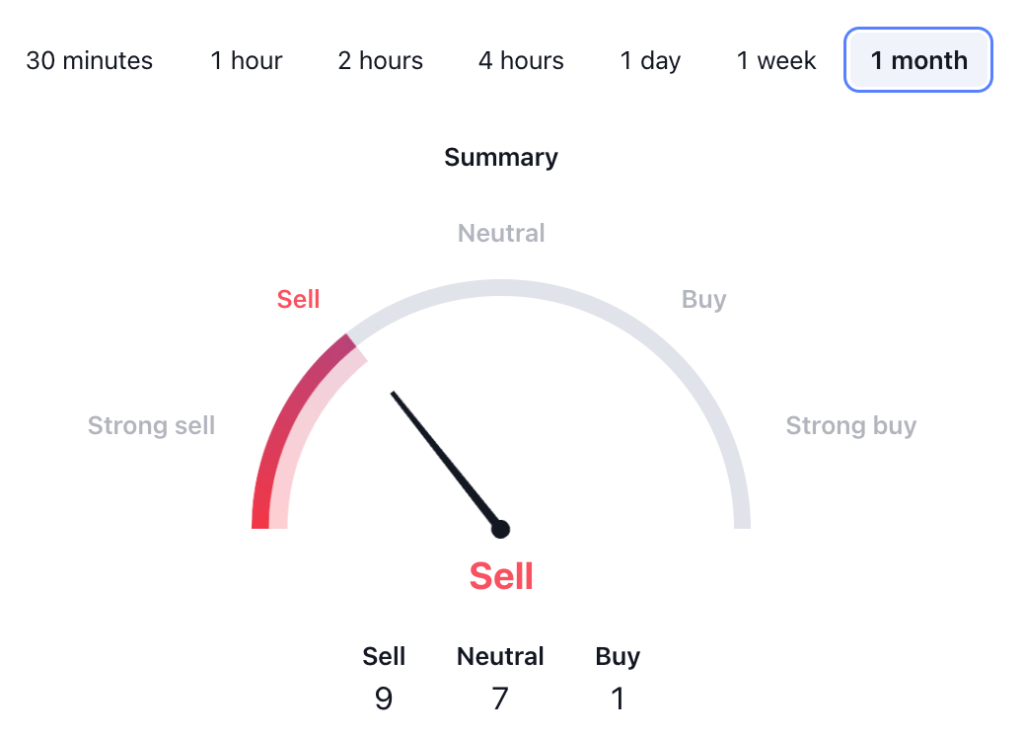Open the 4 hours tab
The height and width of the screenshot is (734, 1024).
pos(520,60)
